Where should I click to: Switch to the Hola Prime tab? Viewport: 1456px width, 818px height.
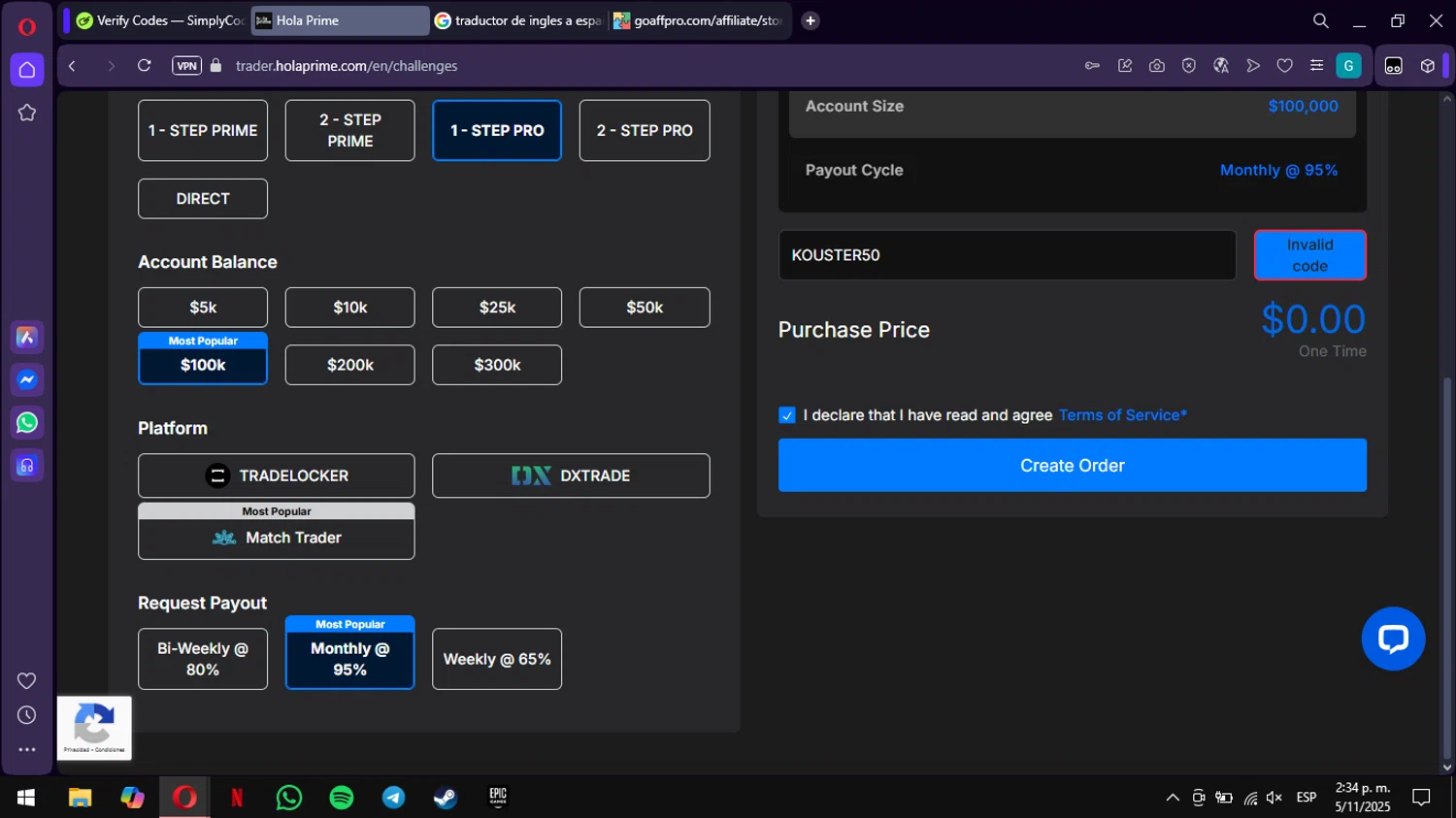pos(340,20)
